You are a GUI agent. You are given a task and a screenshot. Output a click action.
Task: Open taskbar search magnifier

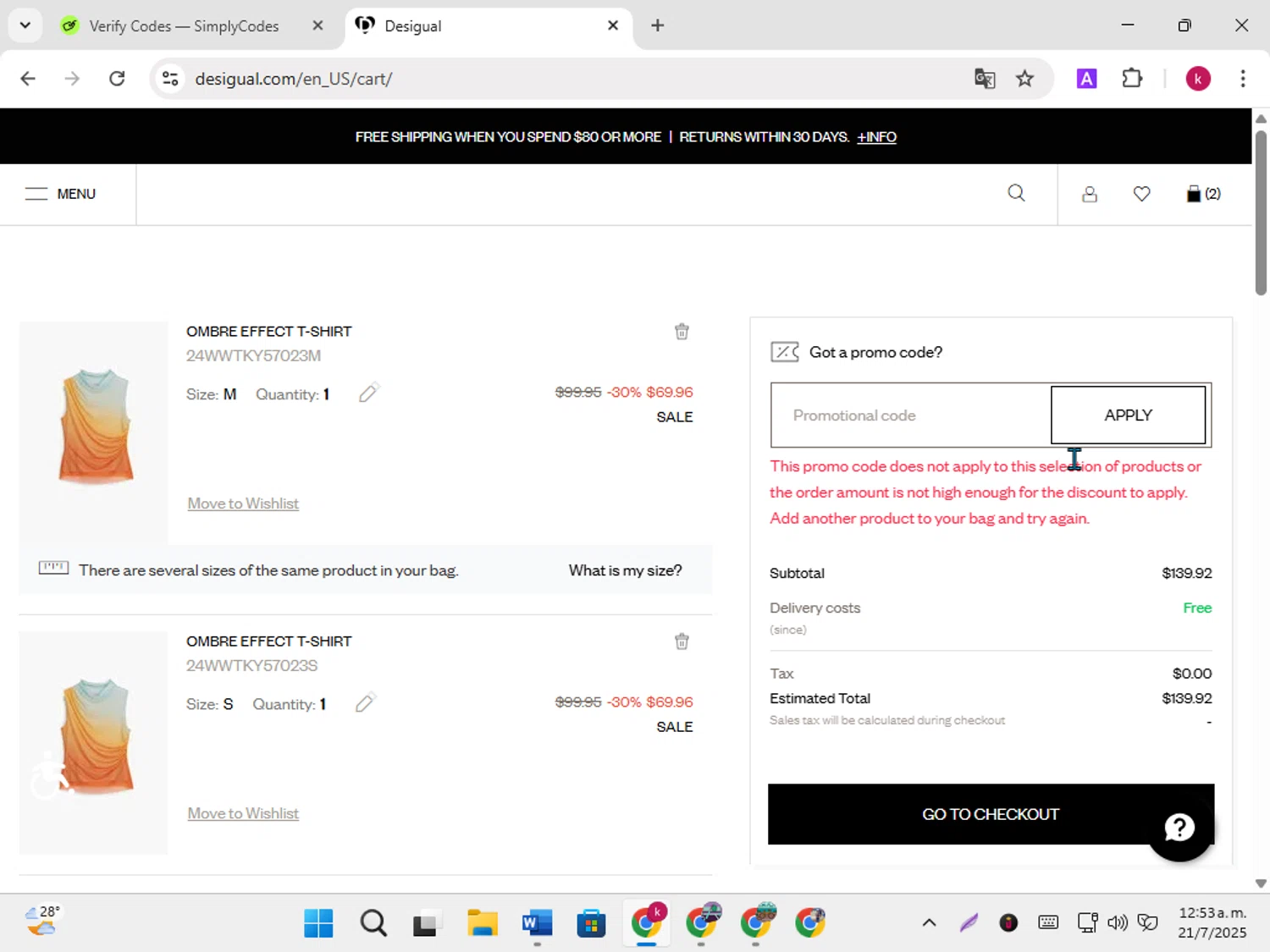[x=373, y=923]
